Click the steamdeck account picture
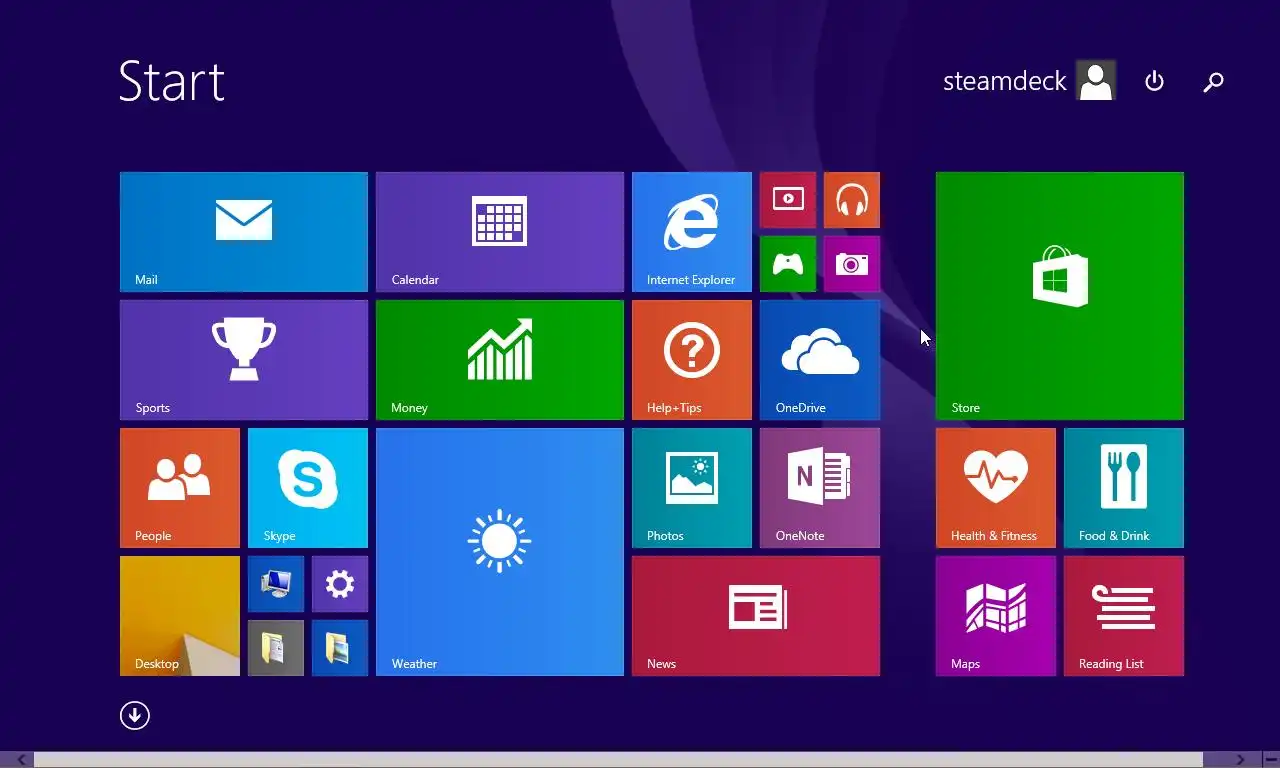The image size is (1280, 768). coord(1096,81)
